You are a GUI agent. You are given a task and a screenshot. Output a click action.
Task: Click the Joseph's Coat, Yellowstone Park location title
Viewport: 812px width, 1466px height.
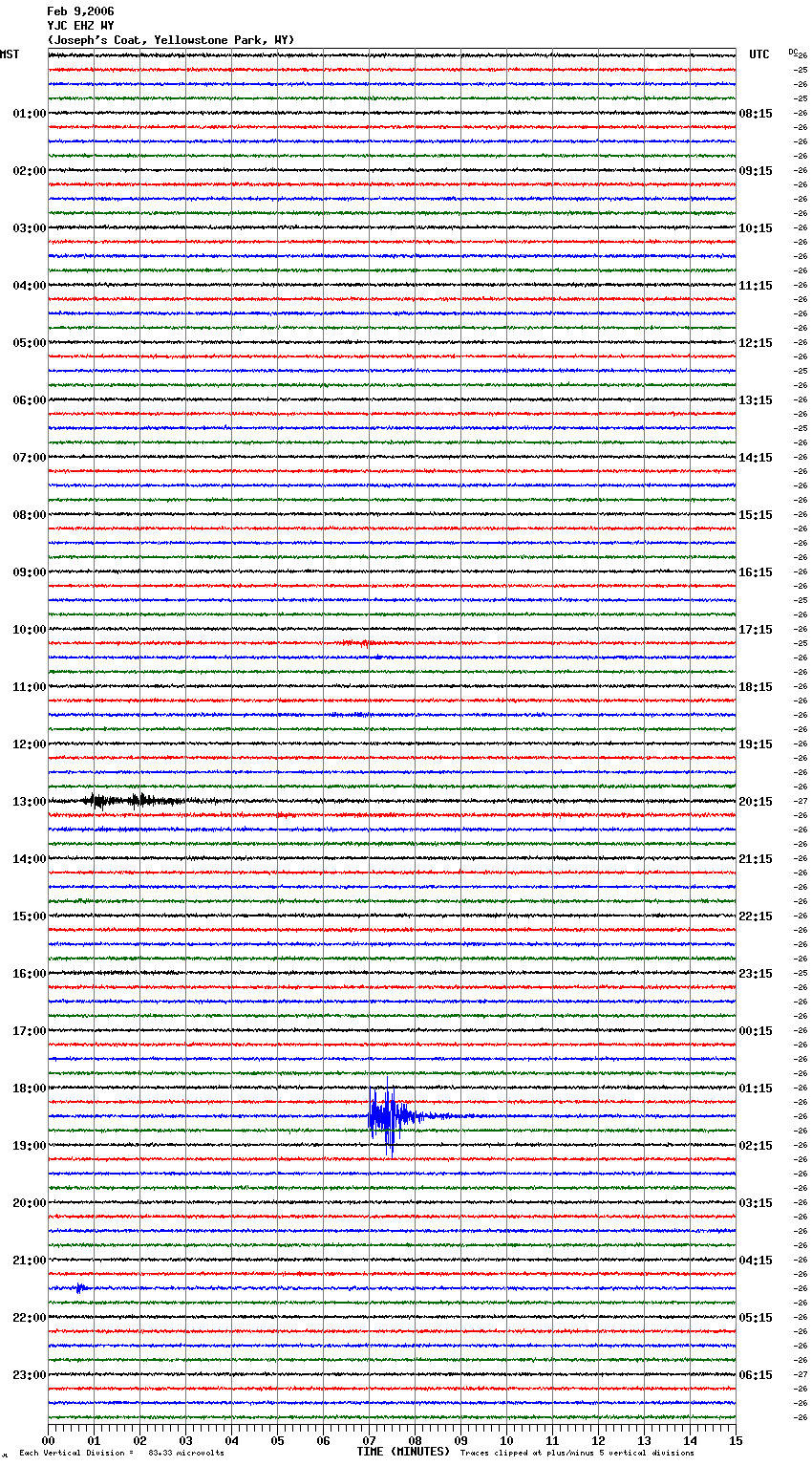pos(171,40)
